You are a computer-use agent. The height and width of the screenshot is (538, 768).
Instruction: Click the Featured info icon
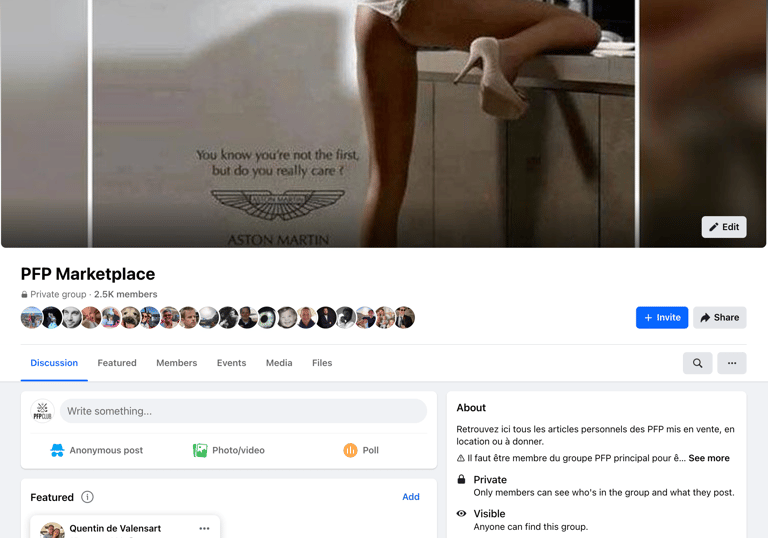(87, 497)
